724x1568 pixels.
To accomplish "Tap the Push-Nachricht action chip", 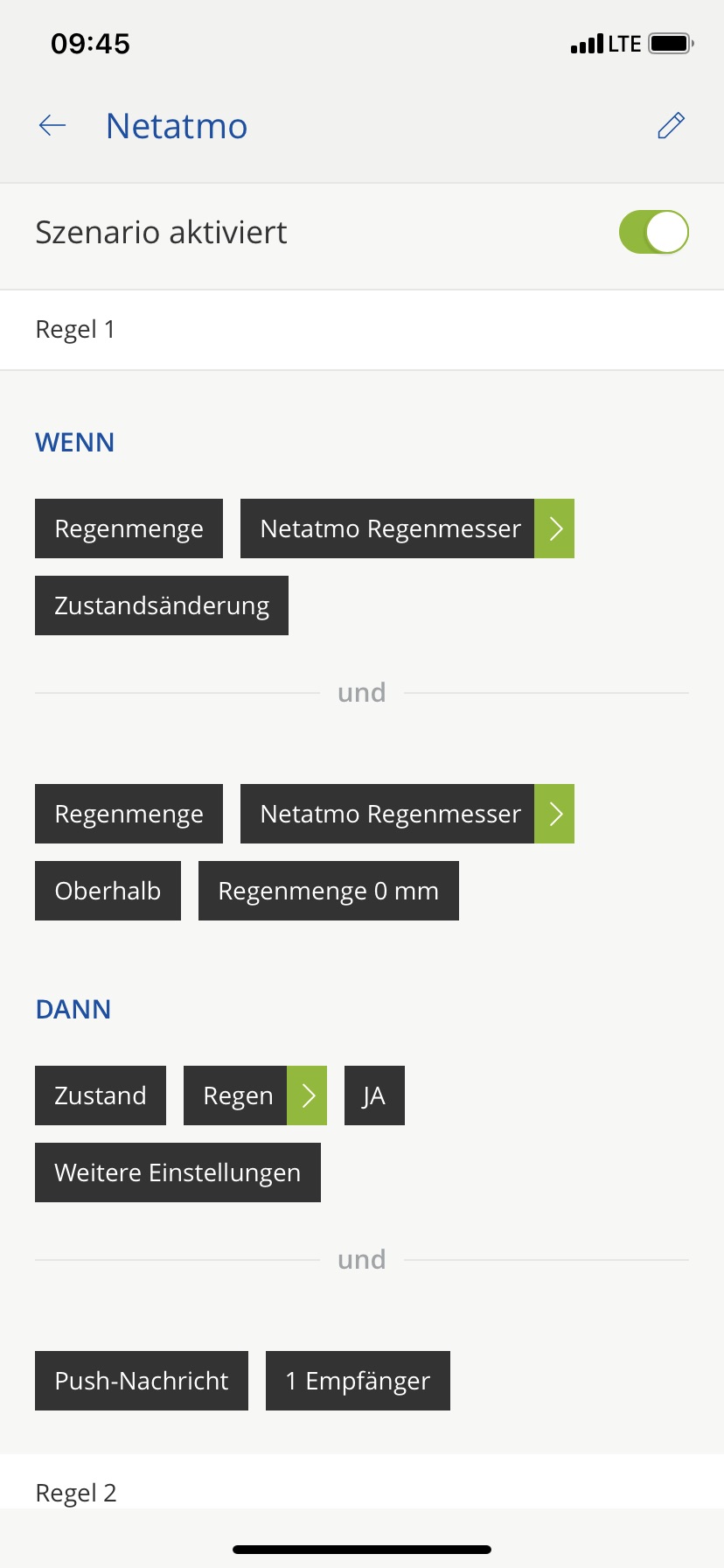I will [142, 1381].
